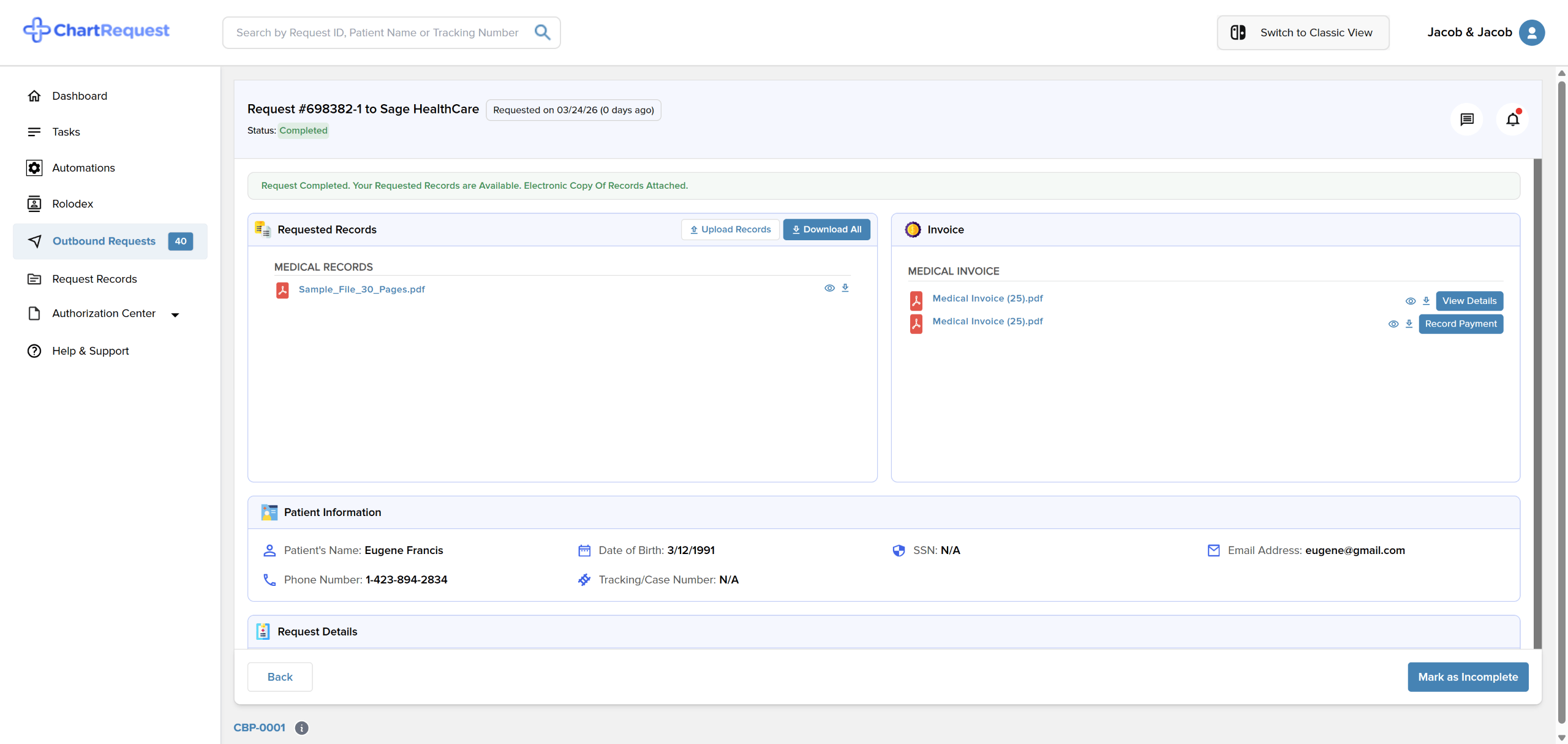The height and width of the screenshot is (744, 1568).
Task: Click the Automations gear icon
Action: (34, 168)
